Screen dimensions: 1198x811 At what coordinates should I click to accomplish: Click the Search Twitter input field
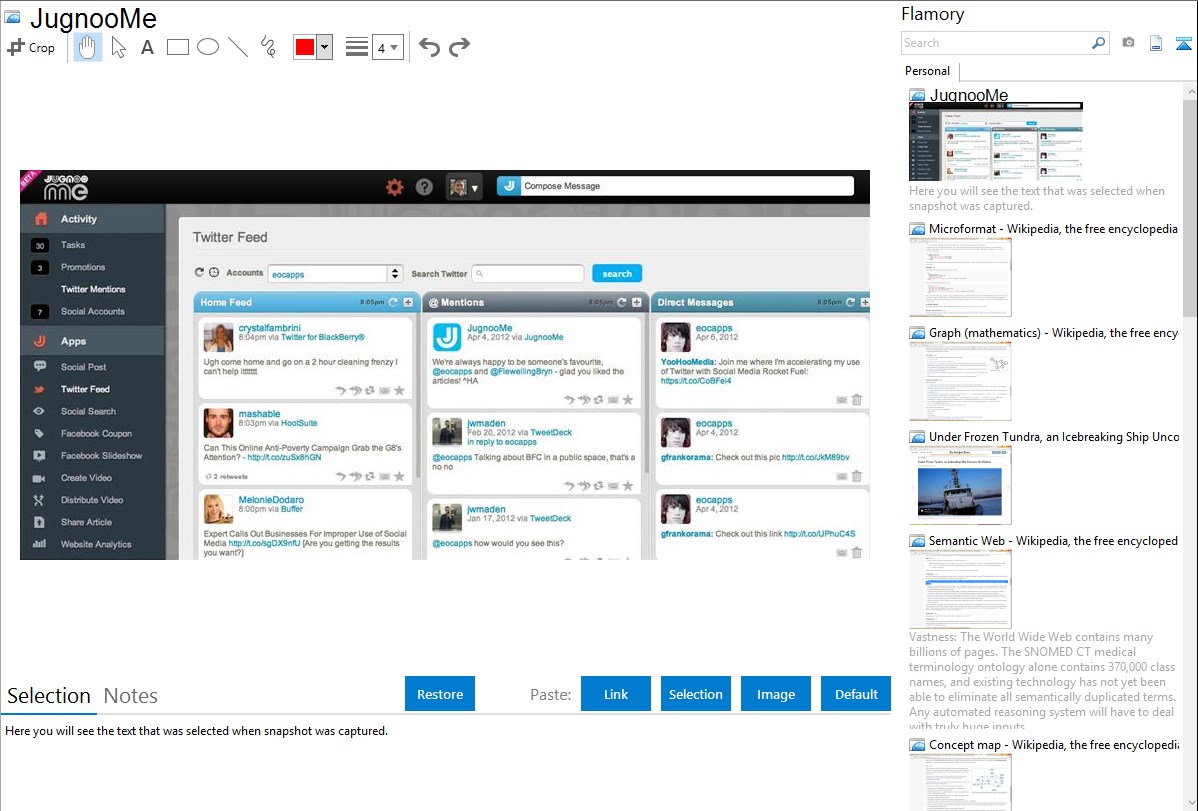pos(528,274)
